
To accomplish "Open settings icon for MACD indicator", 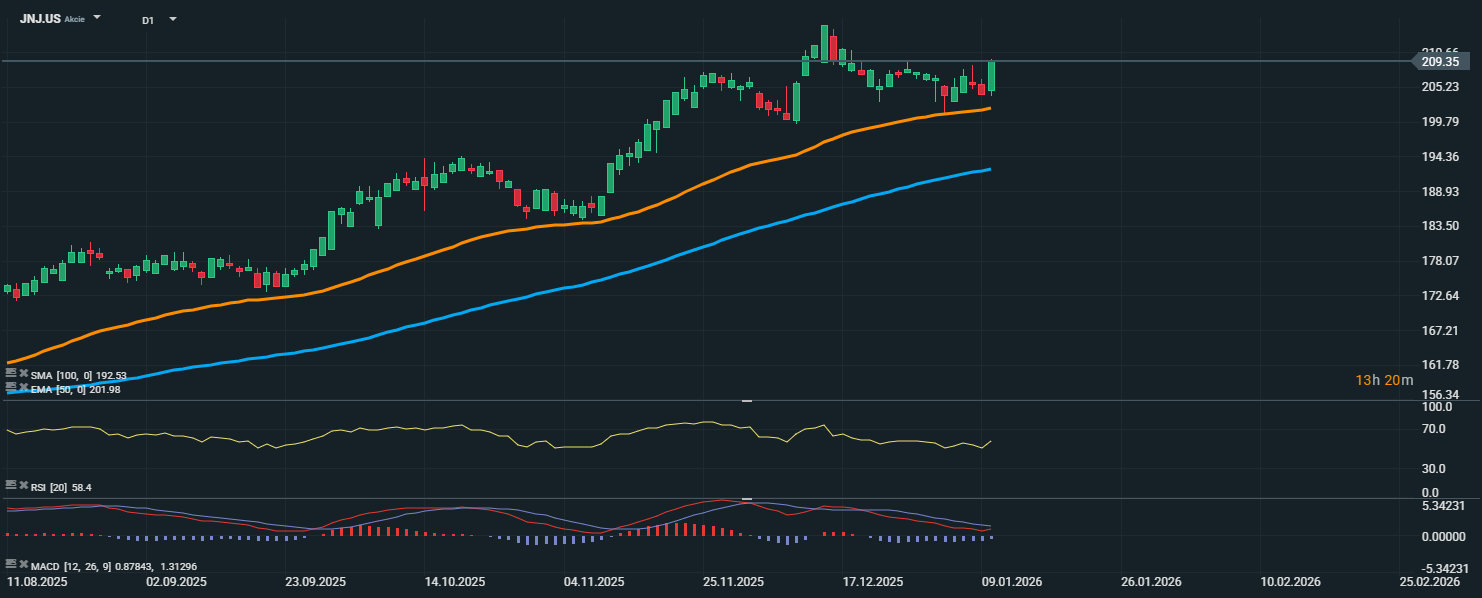I will (x=11, y=565).
